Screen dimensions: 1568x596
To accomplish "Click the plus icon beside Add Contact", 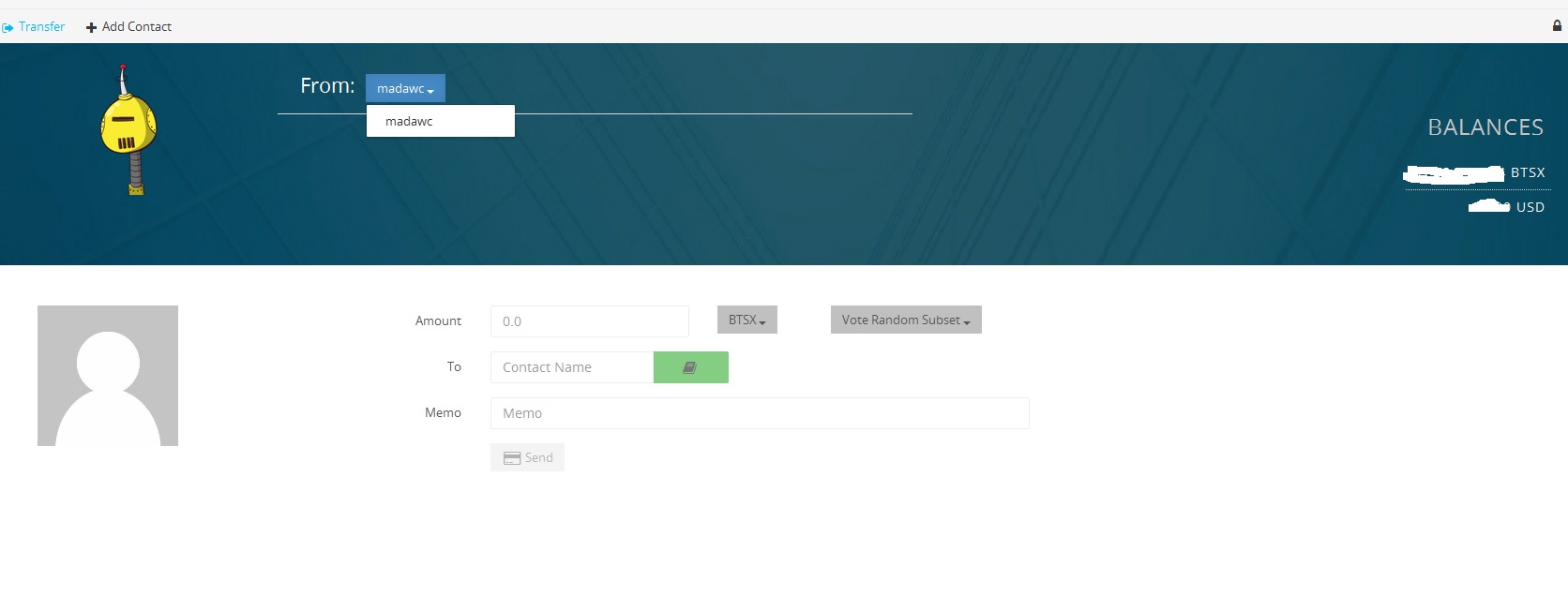I will 91,27.
